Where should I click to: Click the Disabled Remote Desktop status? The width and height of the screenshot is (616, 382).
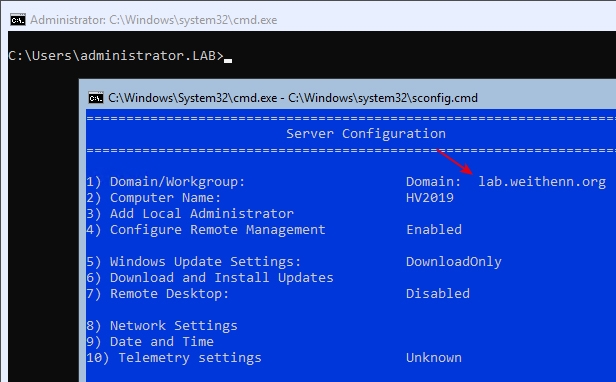coord(438,294)
